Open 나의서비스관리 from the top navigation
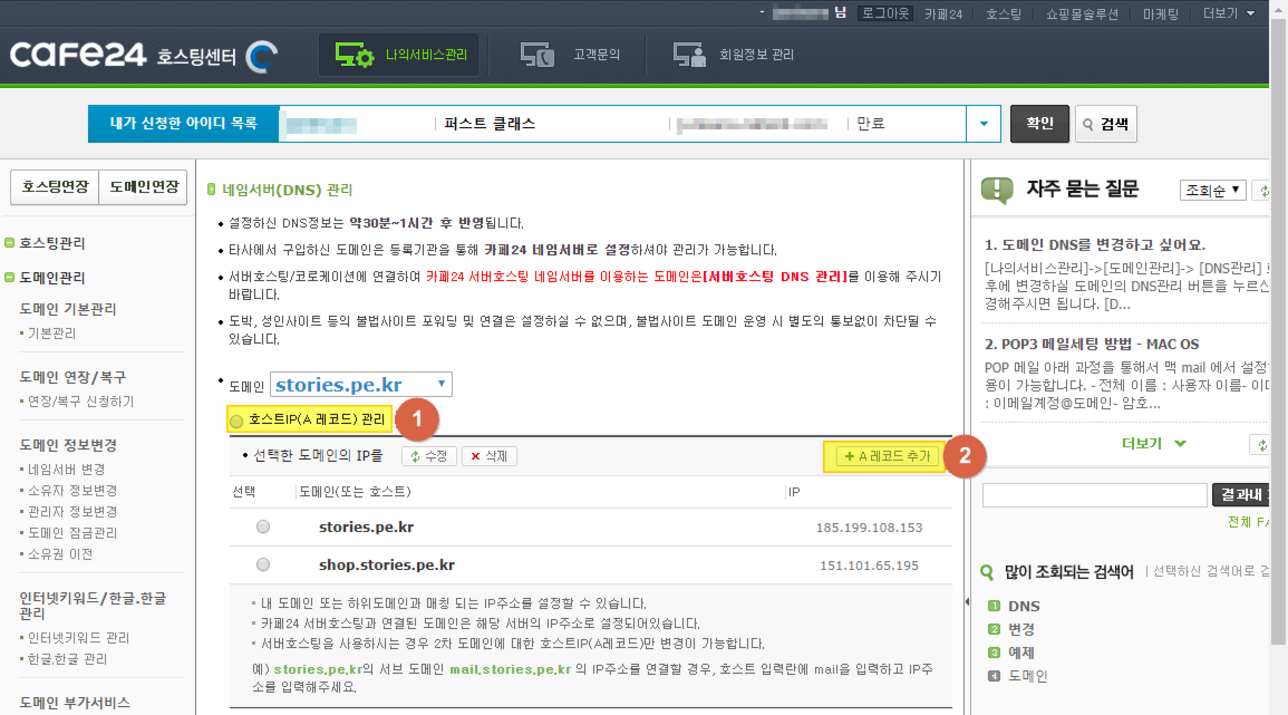The width and height of the screenshot is (1288, 715). (x=400, y=55)
